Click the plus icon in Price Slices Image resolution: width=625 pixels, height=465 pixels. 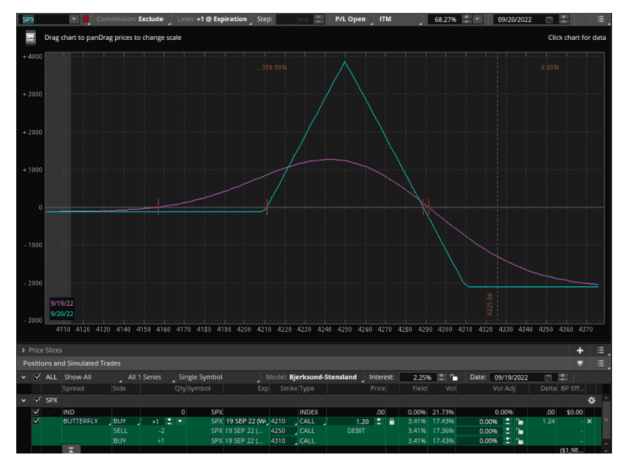click(x=580, y=350)
